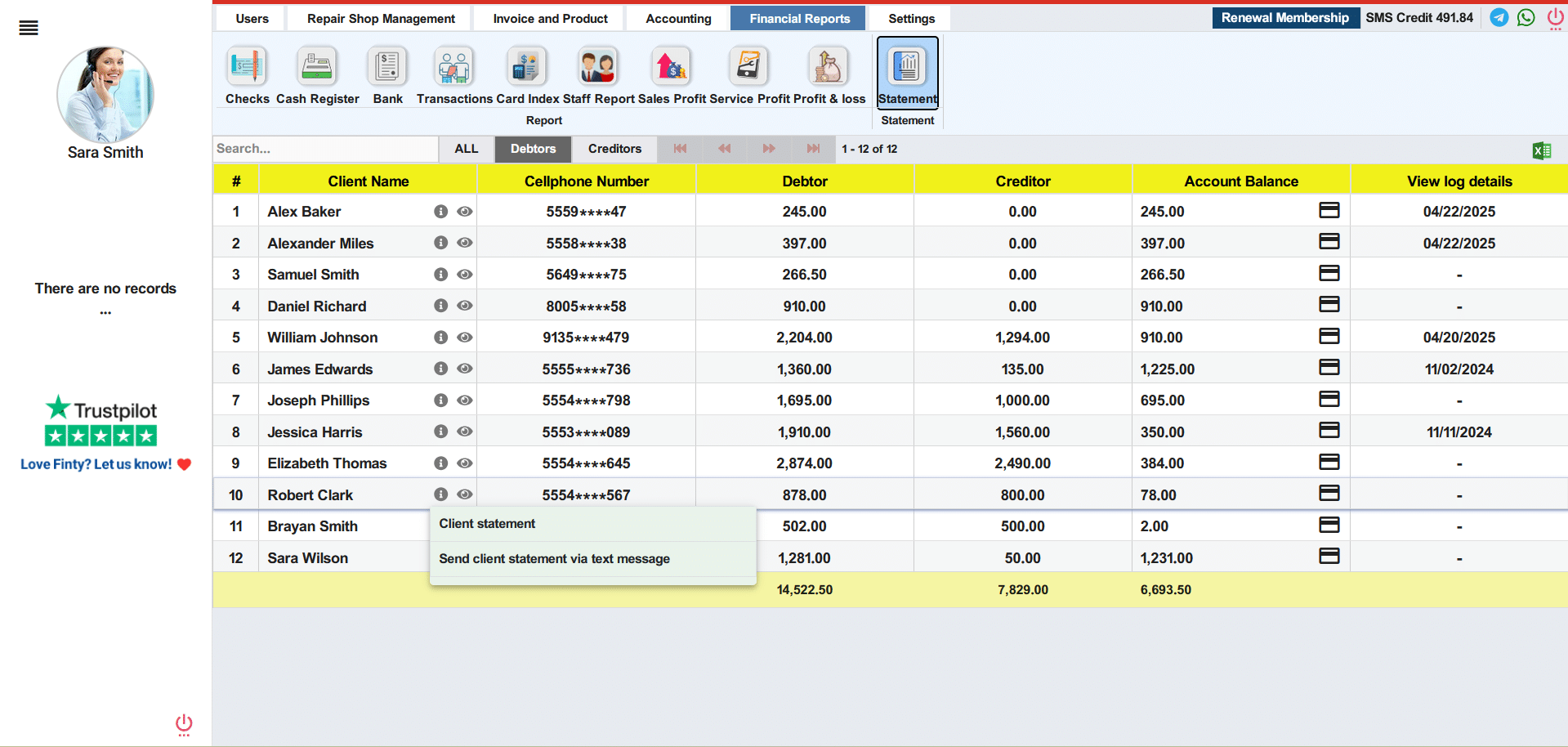Focus the Search input field

(325, 149)
